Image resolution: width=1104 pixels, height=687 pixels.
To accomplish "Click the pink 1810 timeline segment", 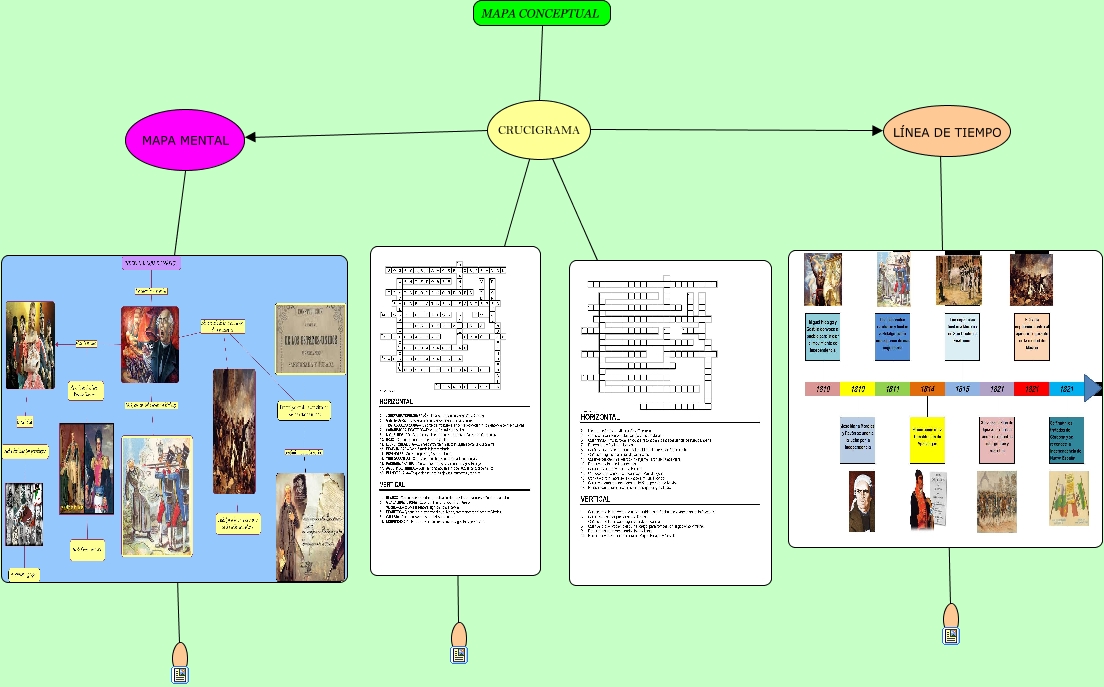I will tap(822, 389).
